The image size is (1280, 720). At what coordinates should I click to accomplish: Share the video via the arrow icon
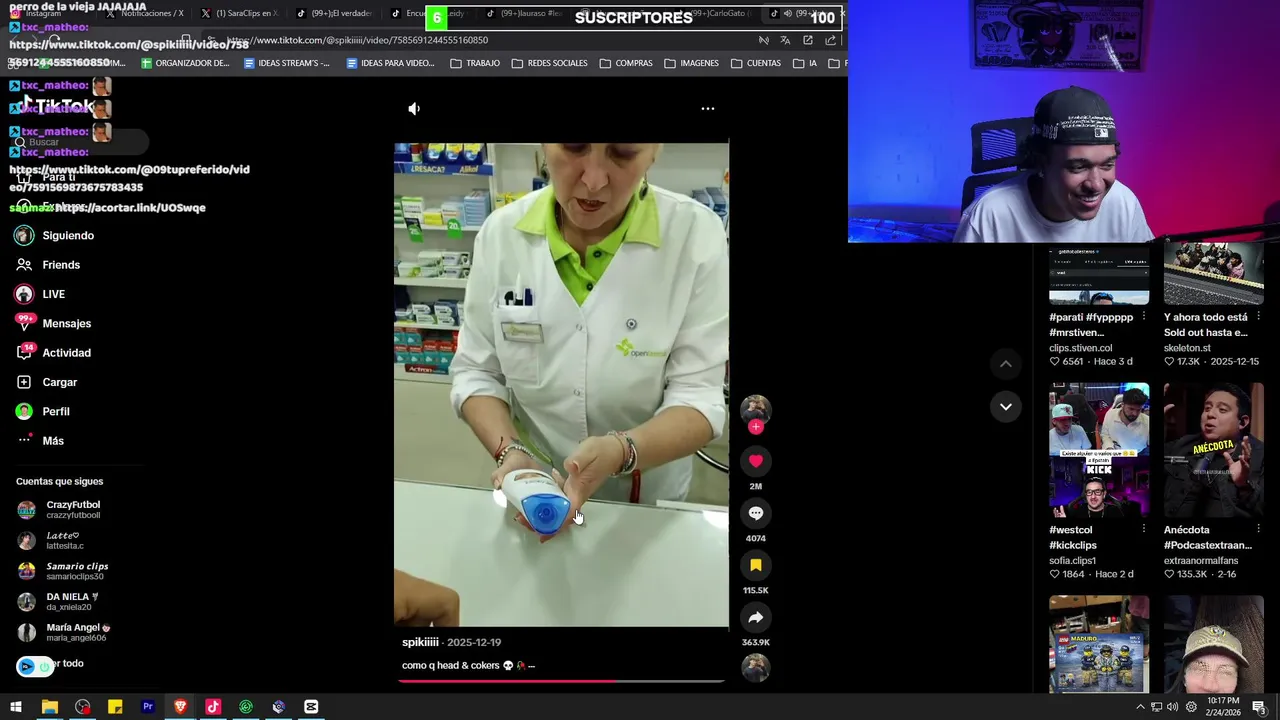pyautogui.click(x=756, y=617)
